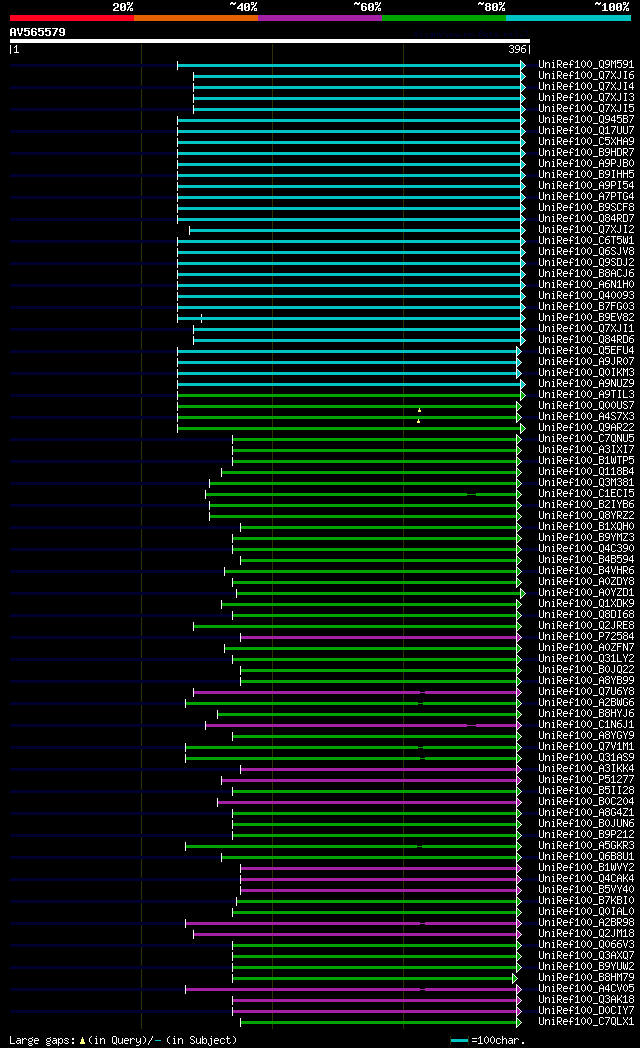Select the UniRef100_C7QLX1 label
The image size is (640, 1048).
pos(586,1022)
